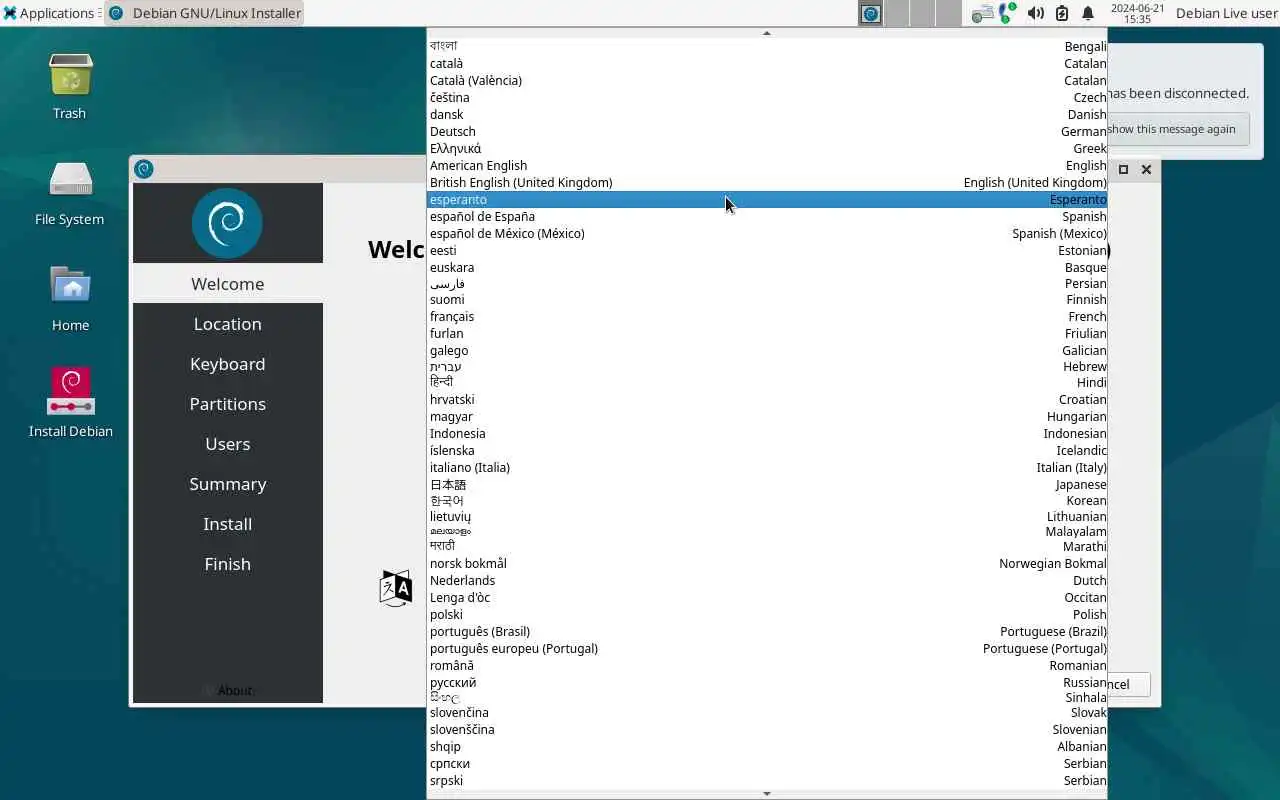The height and width of the screenshot is (800, 1280).
Task: Select dansk (Danish) language
Action: coord(767,114)
